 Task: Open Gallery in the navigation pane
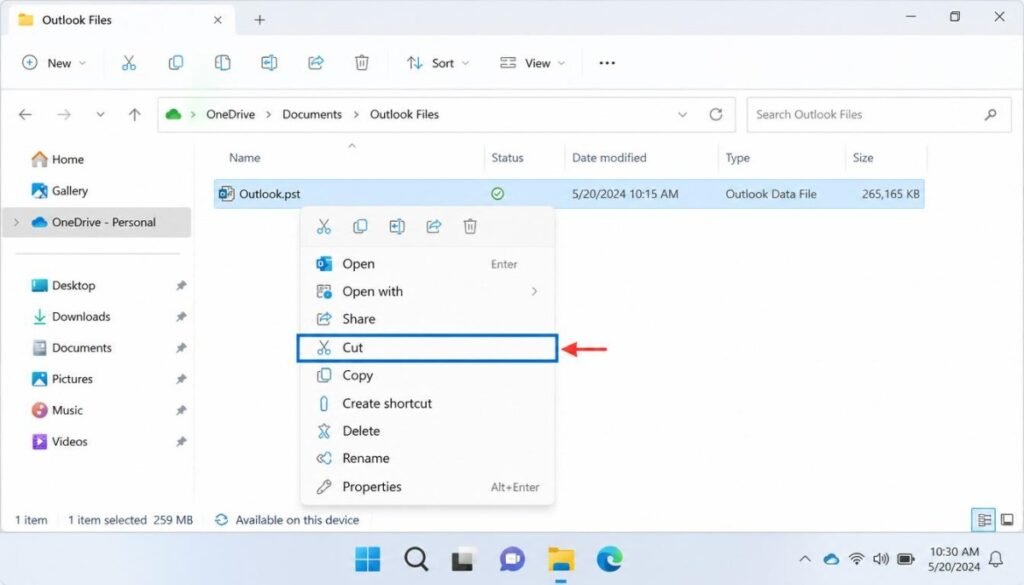[60, 190]
